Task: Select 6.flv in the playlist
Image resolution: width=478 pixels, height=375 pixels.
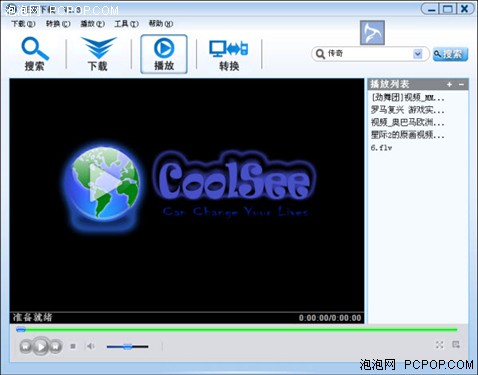Action: pyautogui.click(x=381, y=147)
